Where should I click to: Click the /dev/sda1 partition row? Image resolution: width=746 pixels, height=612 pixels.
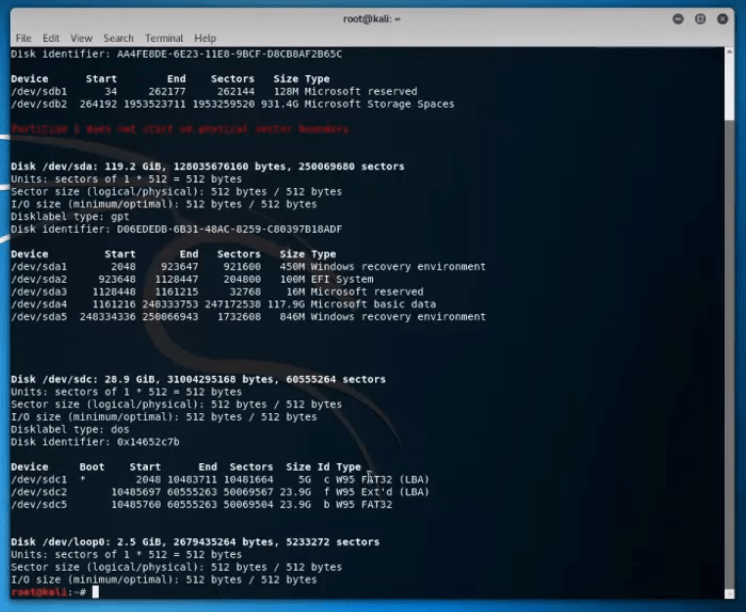[248, 267]
